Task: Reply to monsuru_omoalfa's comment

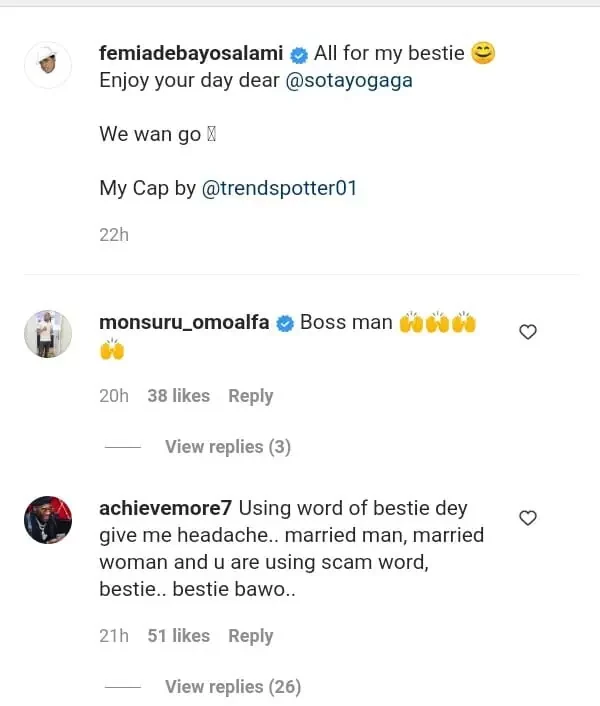Action: pos(250,396)
